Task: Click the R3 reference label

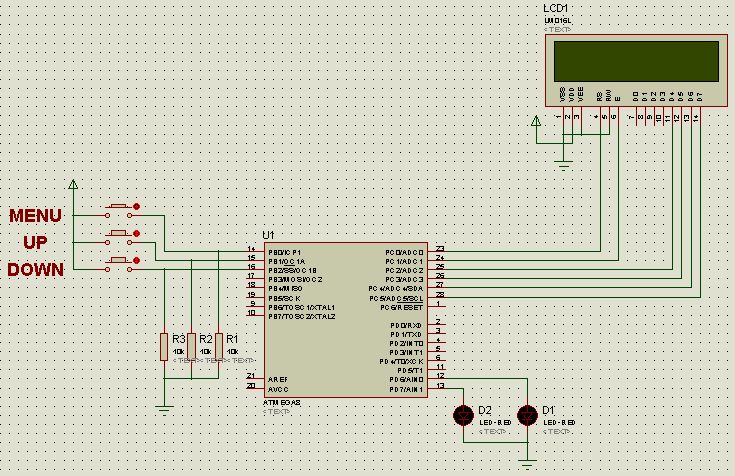Action: coord(179,339)
